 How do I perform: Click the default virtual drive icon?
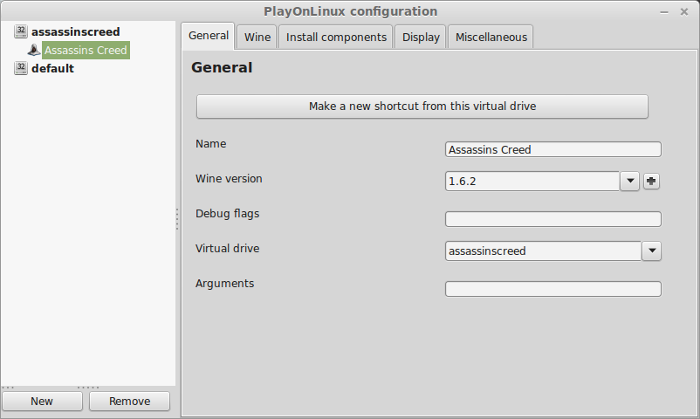tap(21, 68)
